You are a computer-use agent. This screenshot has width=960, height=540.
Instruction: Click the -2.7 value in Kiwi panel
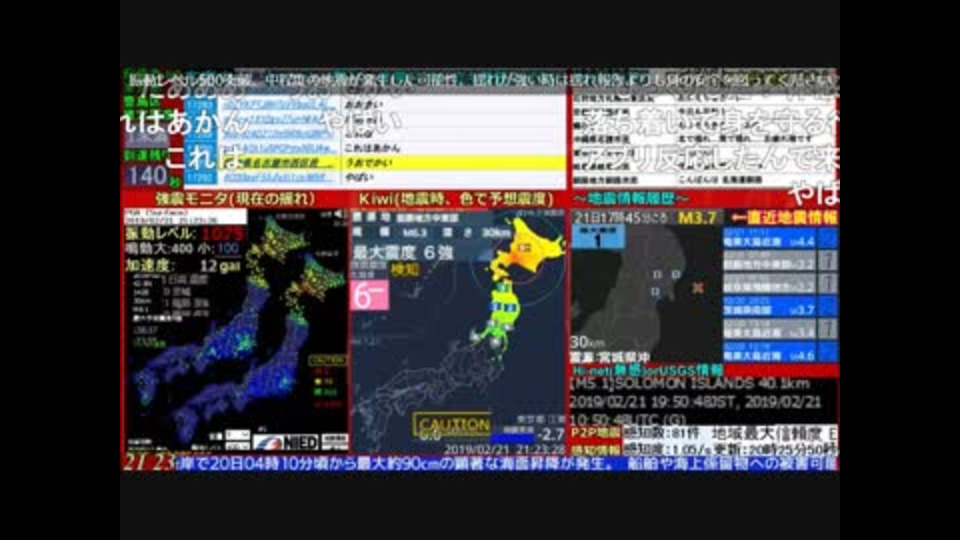(551, 434)
